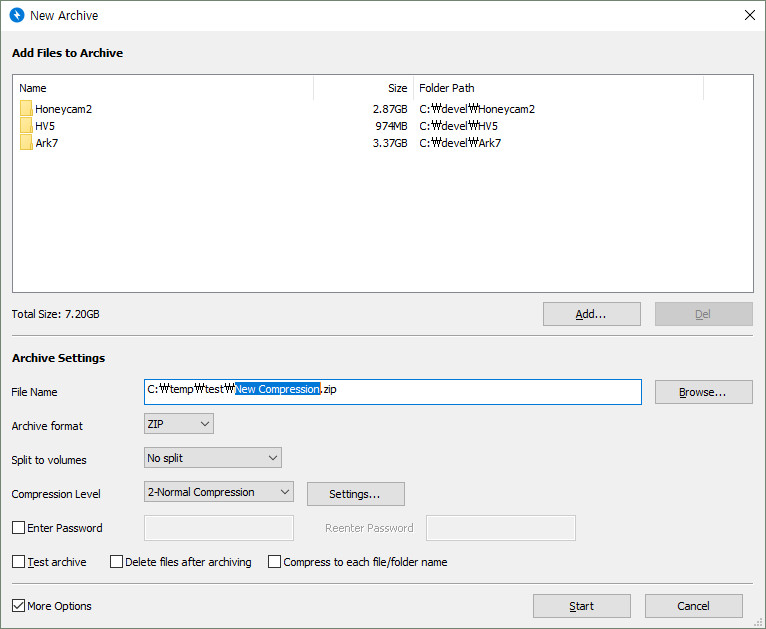Image resolution: width=766 pixels, height=629 pixels.
Task: Click the Add... button
Action: click(x=592, y=314)
